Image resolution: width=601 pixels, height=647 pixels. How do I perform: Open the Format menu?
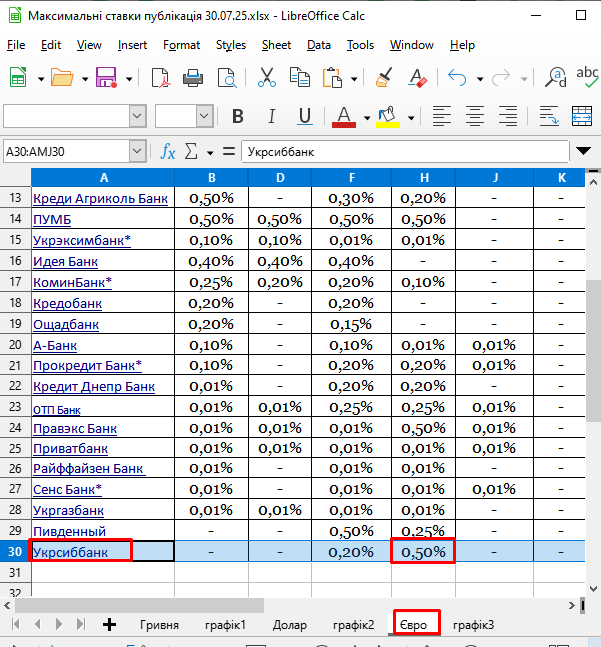point(181,45)
